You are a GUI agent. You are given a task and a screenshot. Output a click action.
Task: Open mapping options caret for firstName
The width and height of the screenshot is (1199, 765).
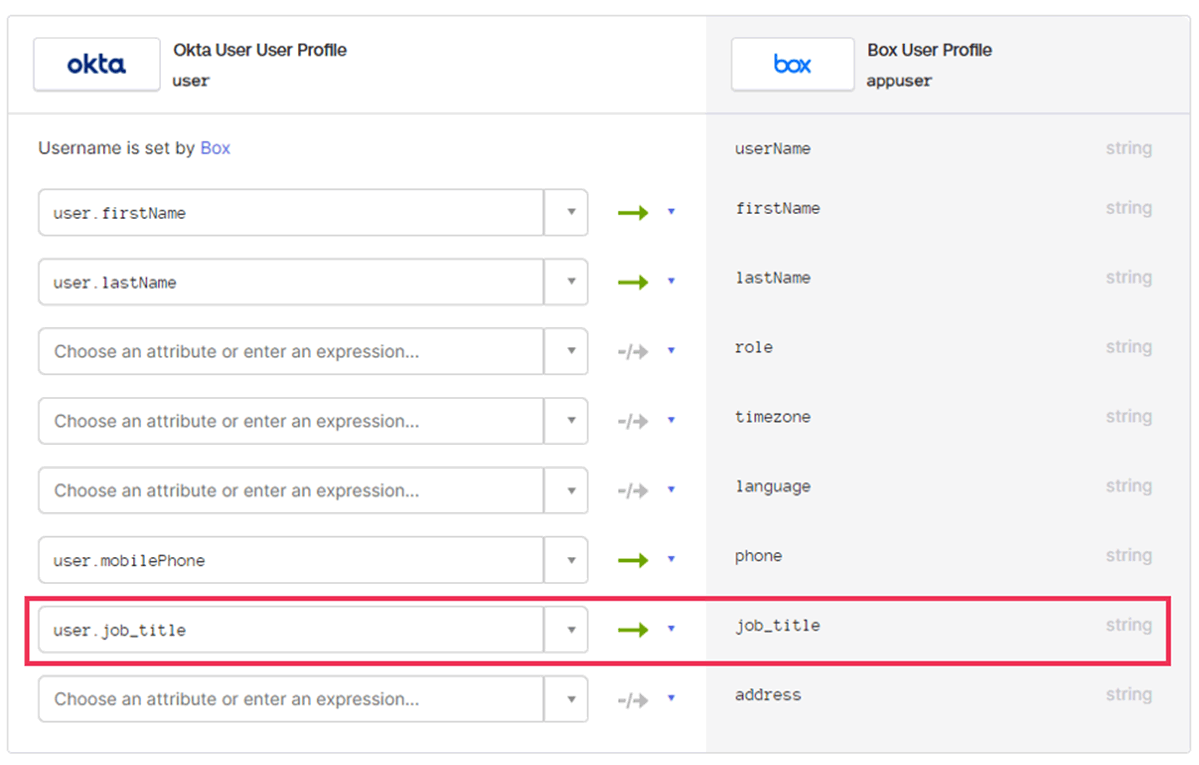[x=671, y=212]
